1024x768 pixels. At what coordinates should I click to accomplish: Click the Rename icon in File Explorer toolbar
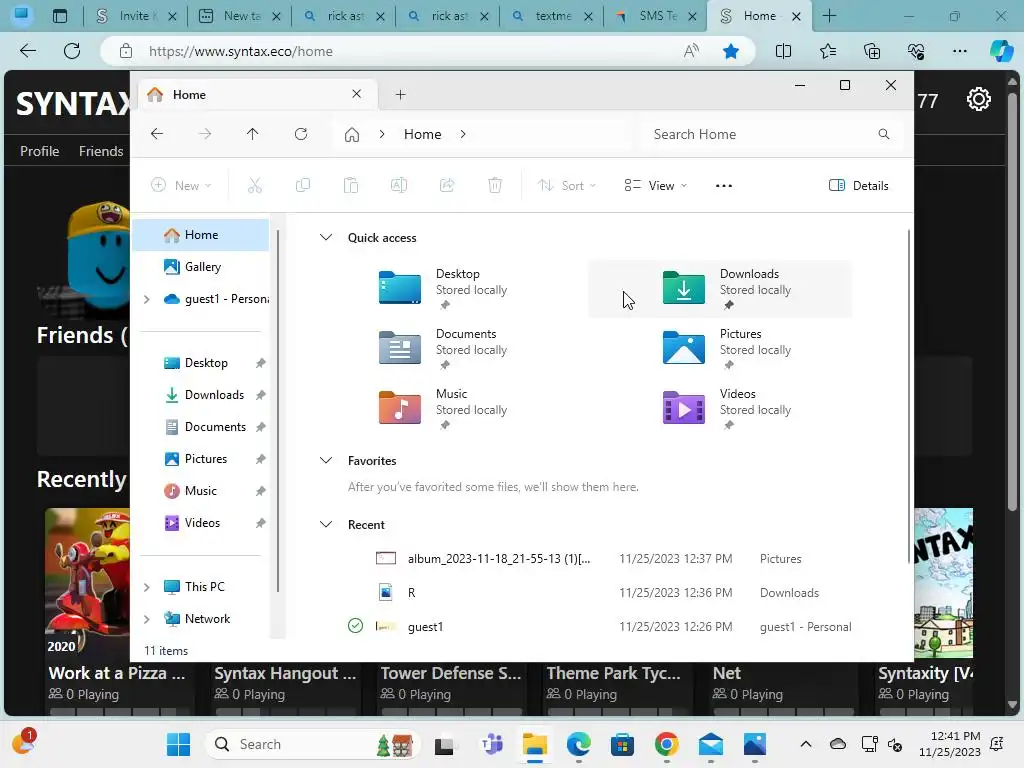coord(398,185)
